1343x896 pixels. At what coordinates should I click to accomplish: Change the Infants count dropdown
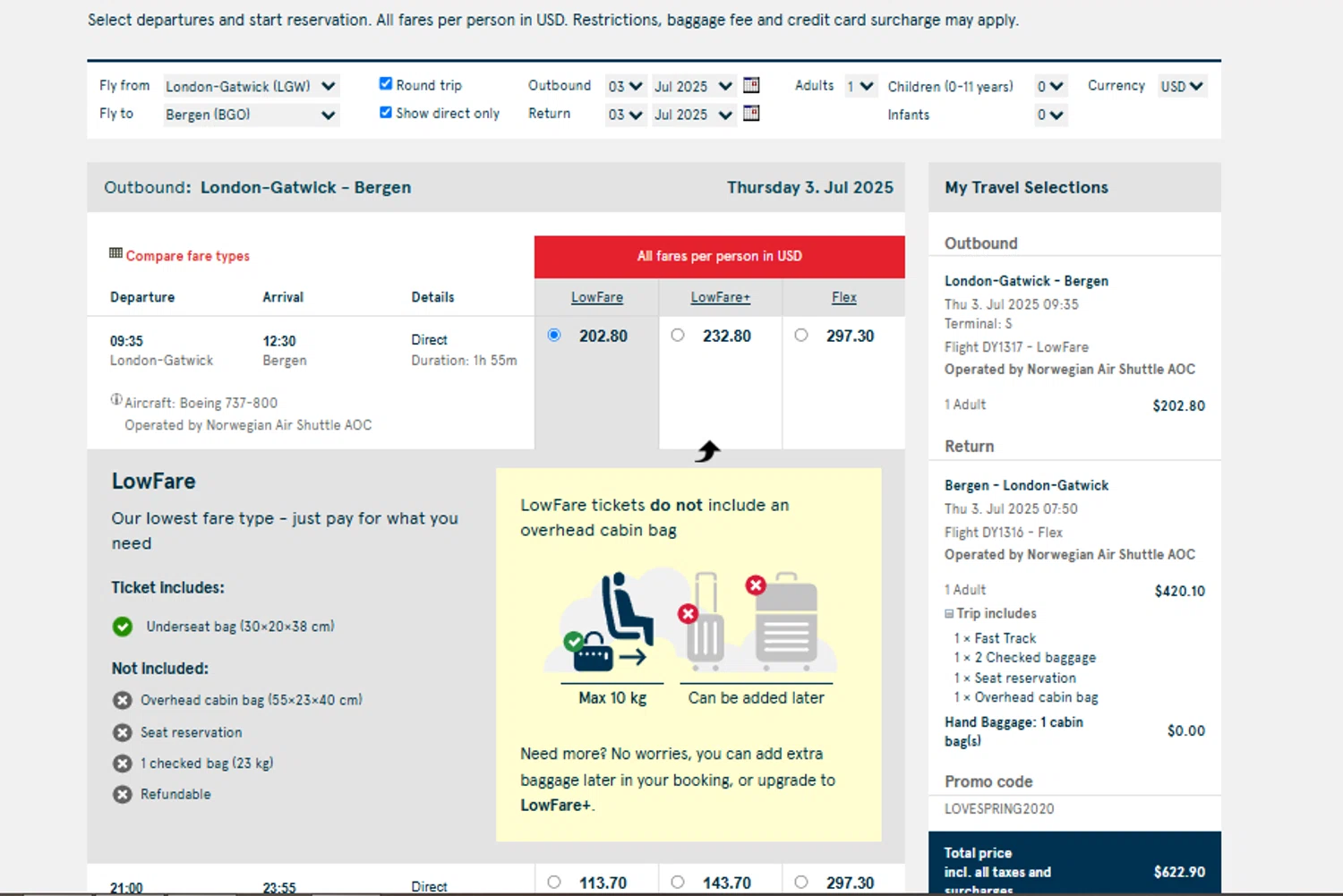click(1050, 115)
